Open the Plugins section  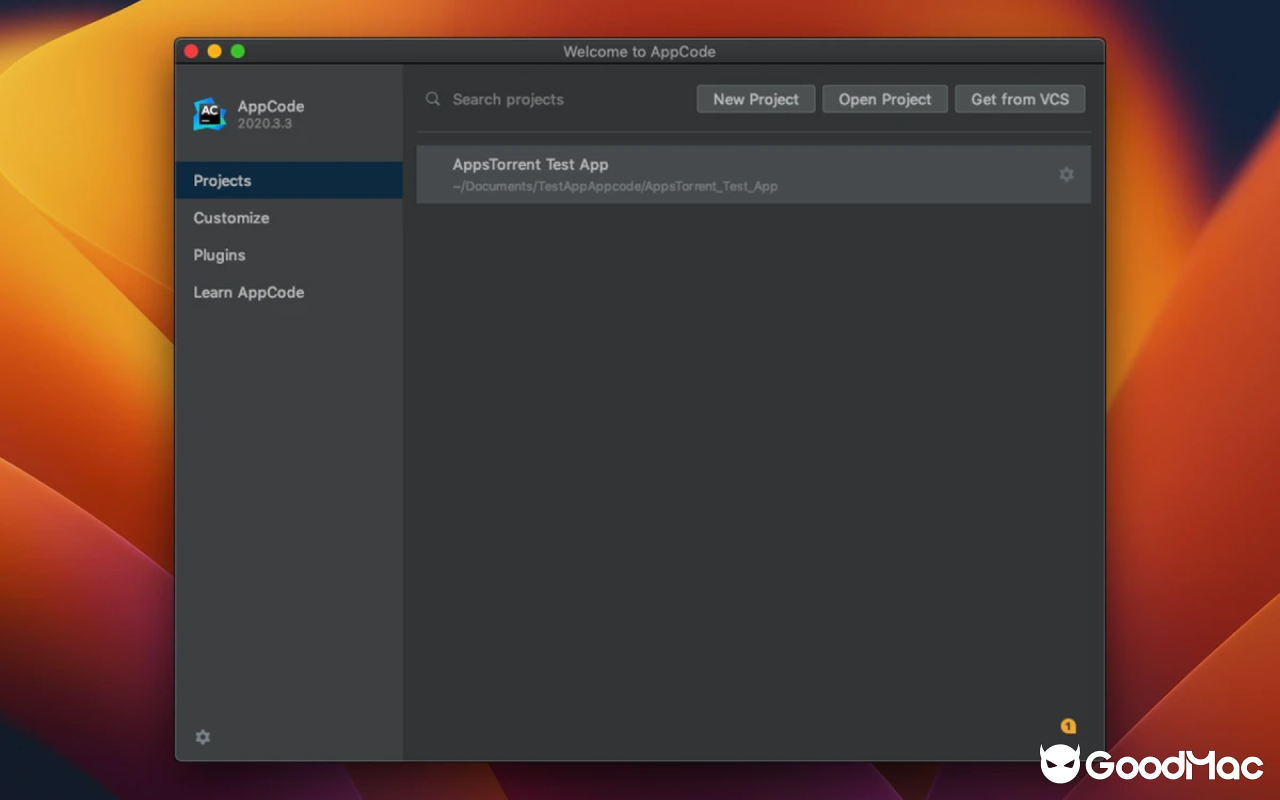pyautogui.click(x=219, y=255)
